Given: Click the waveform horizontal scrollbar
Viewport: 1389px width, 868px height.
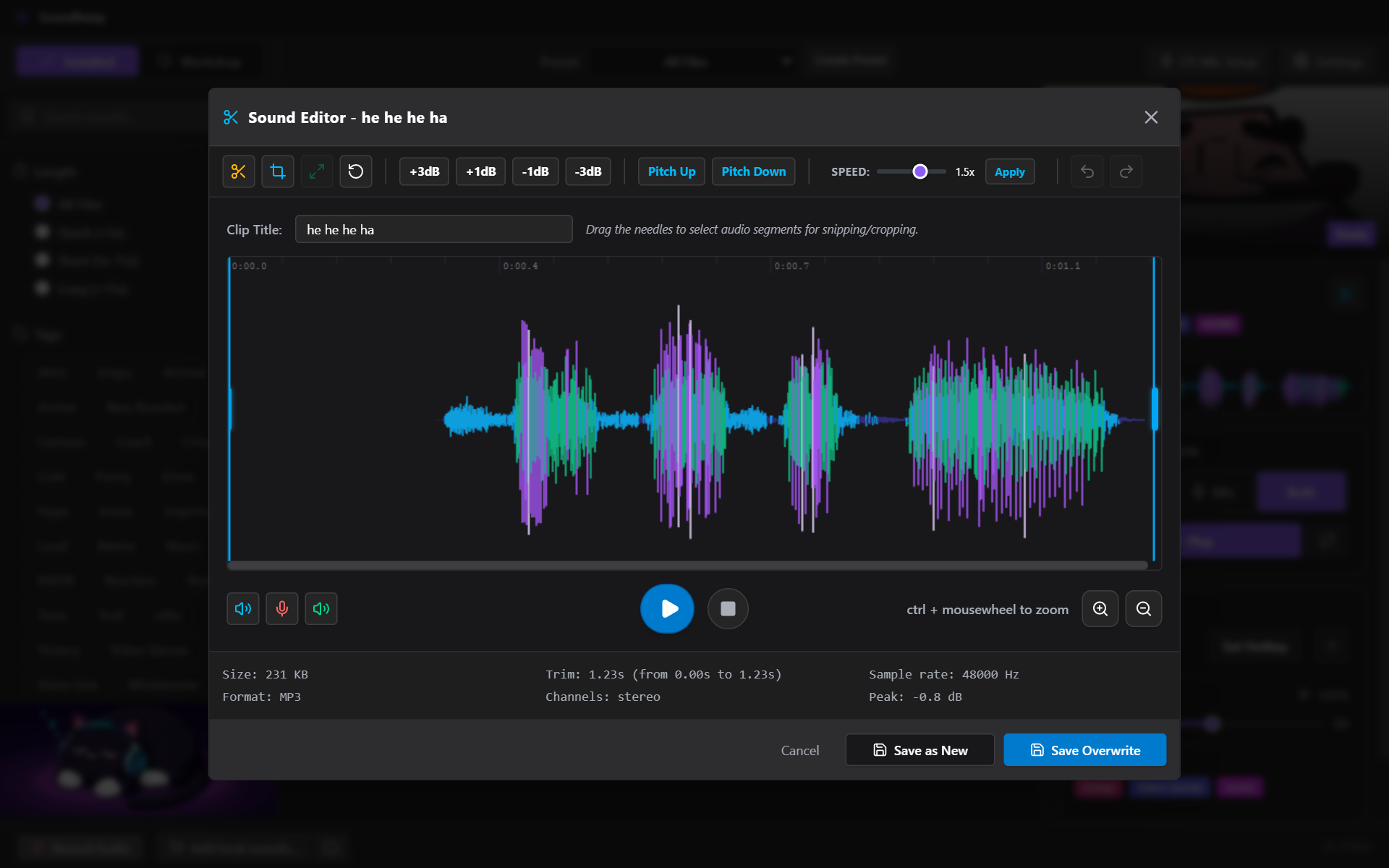Looking at the screenshot, I should [687, 565].
